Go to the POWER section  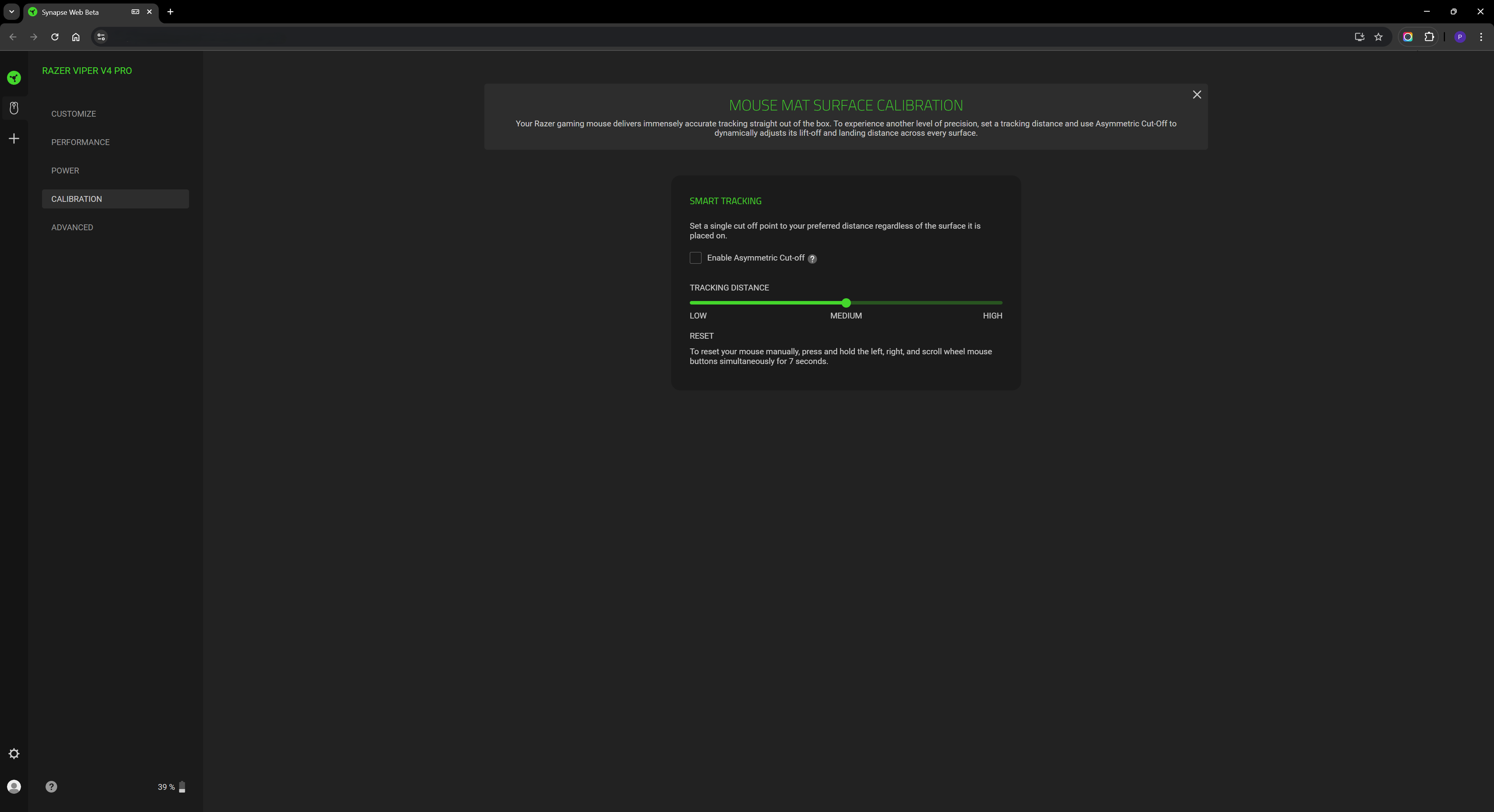pyautogui.click(x=65, y=170)
